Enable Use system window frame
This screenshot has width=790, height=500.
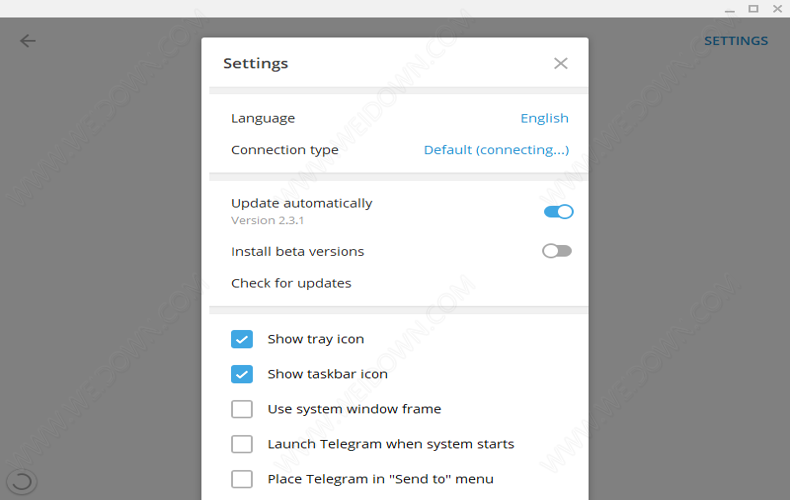tap(242, 409)
